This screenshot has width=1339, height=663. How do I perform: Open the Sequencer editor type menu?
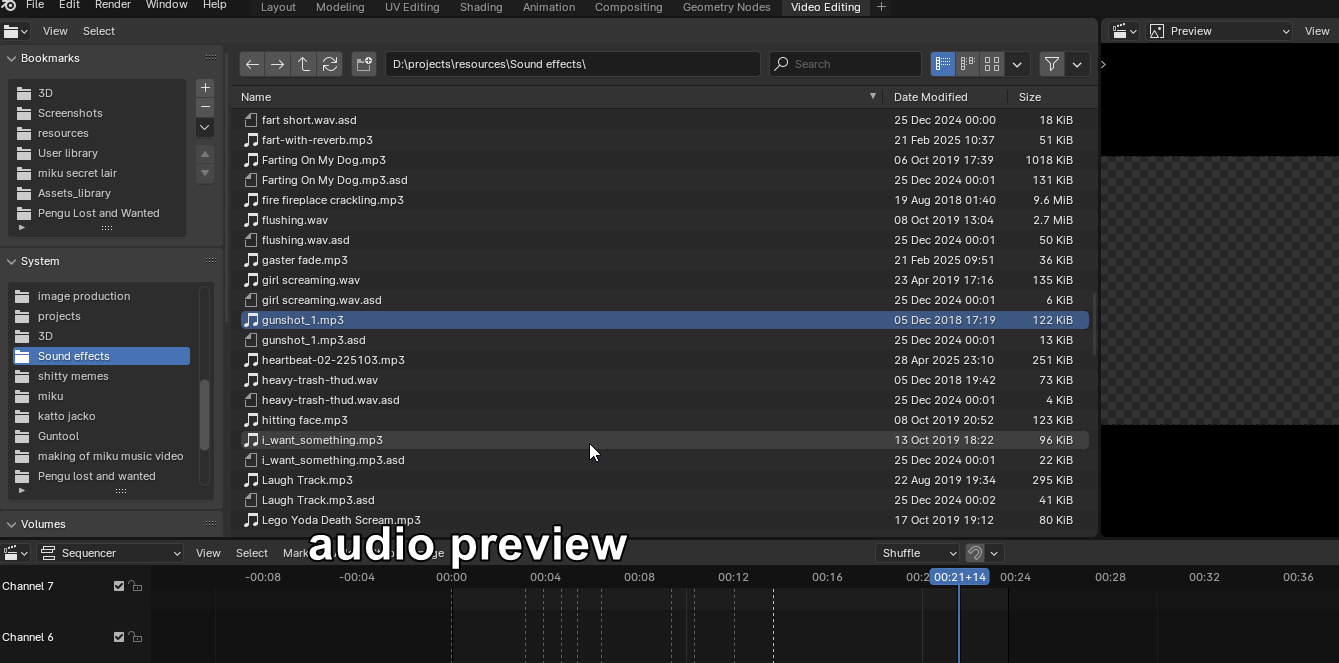pyautogui.click(x=16, y=553)
